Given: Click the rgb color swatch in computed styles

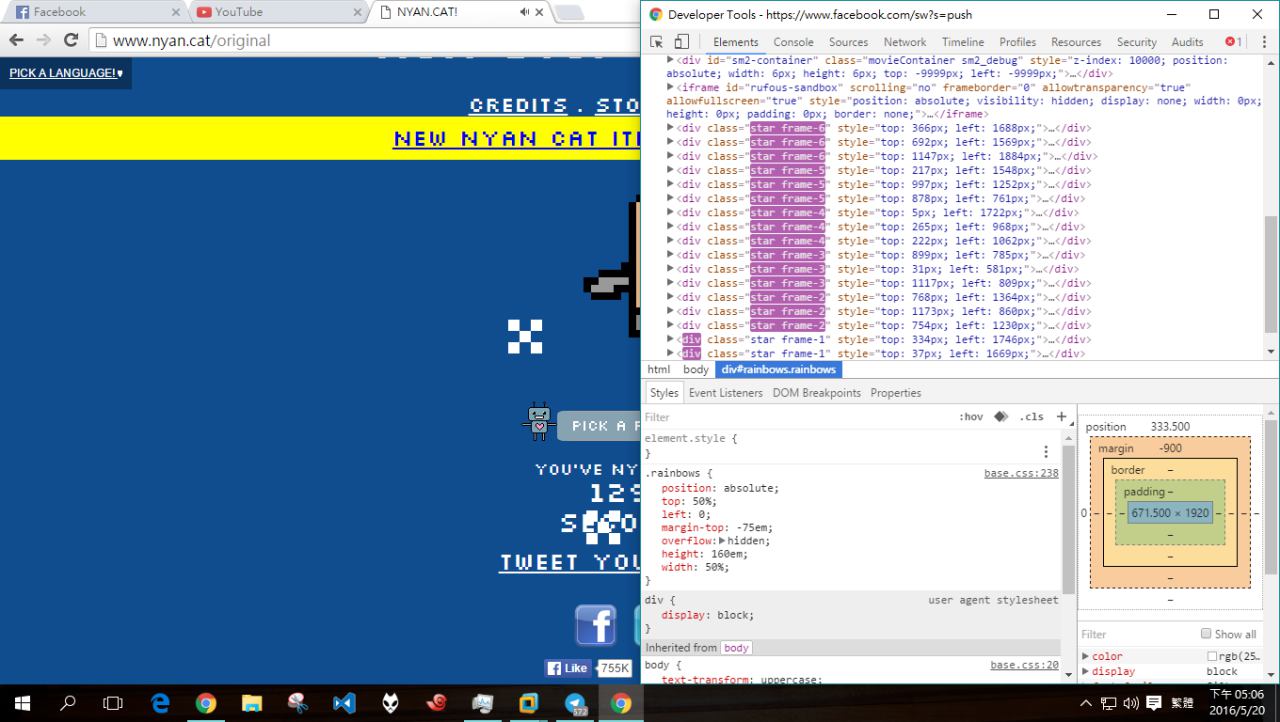Looking at the screenshot, I should 1212,657.
